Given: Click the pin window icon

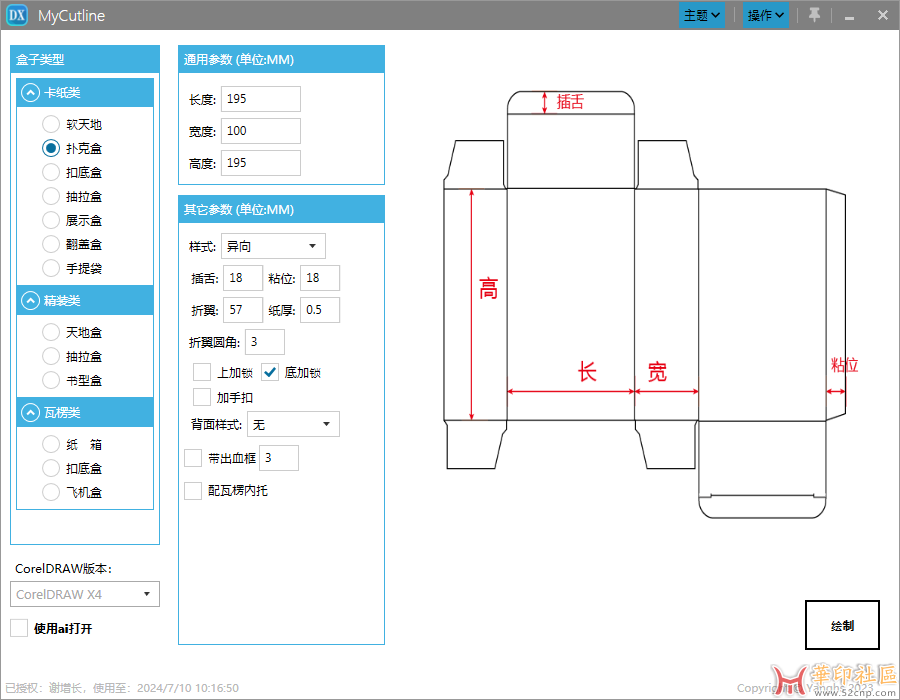Looking at the screenshot, I should (x=814, y=15).
